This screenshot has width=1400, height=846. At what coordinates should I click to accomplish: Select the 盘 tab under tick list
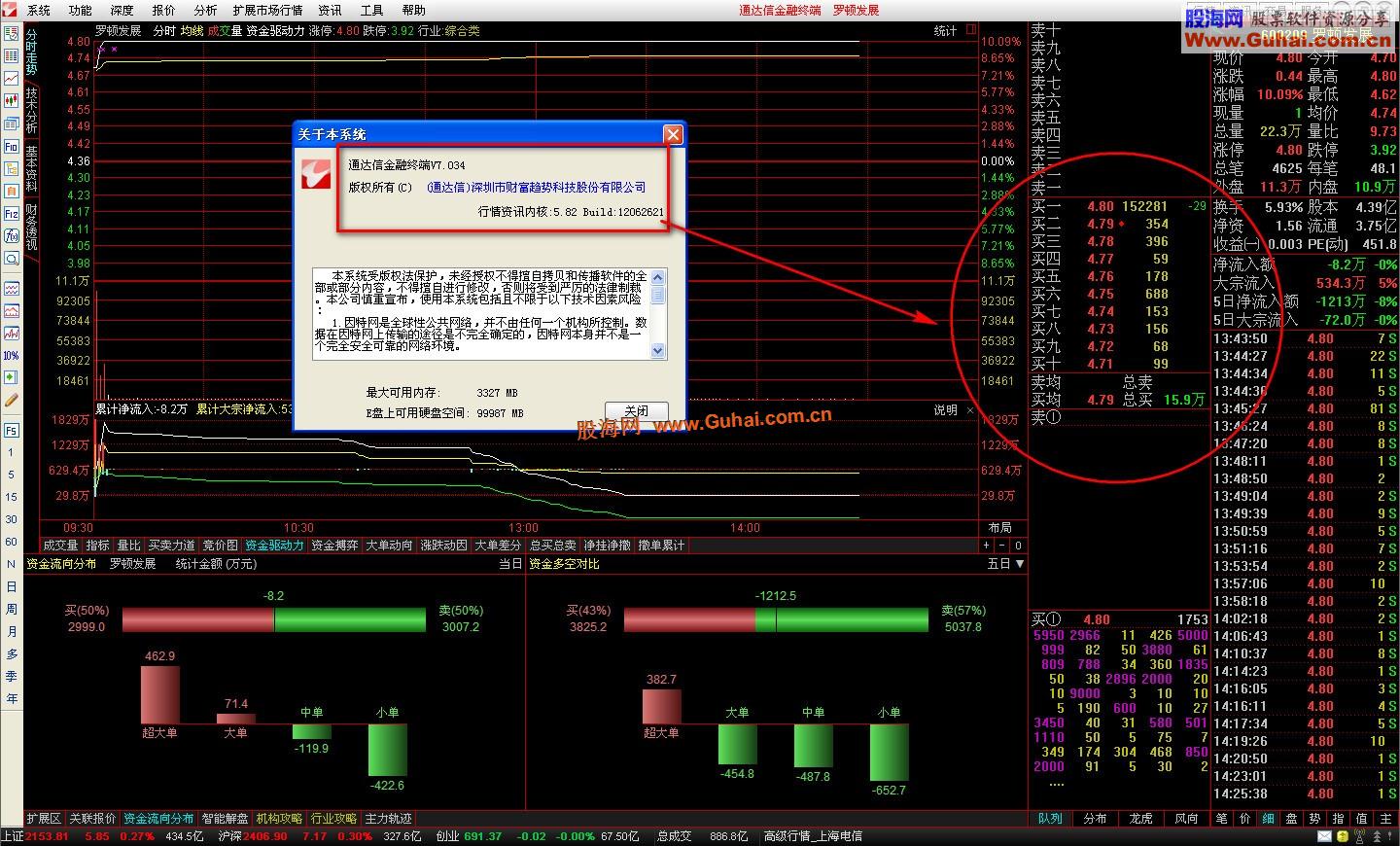[1291, 819]
